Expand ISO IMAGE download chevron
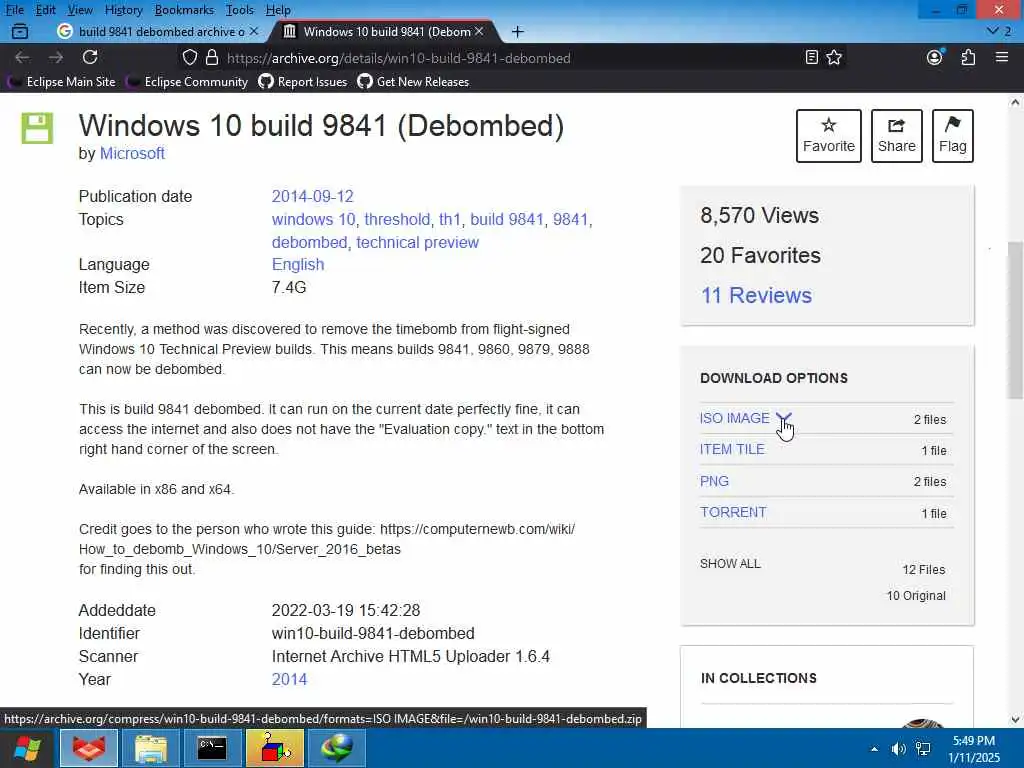Viewport: 1024px width, 768px height. [784, 418]
